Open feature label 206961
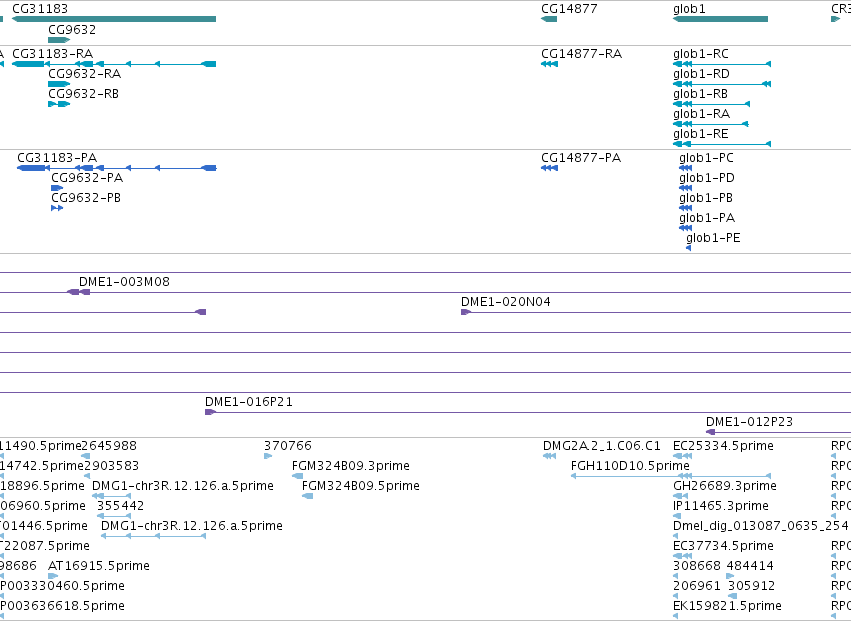 coord(697,587)
